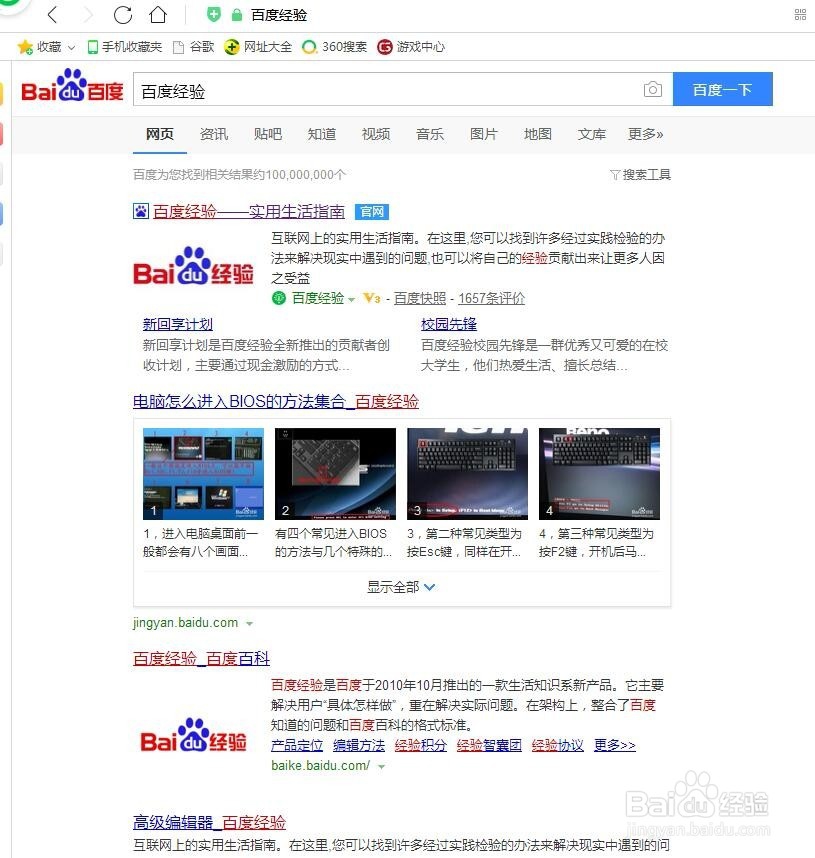
Task: Open the 百度快照 cached link
Action: click(420, 298)
